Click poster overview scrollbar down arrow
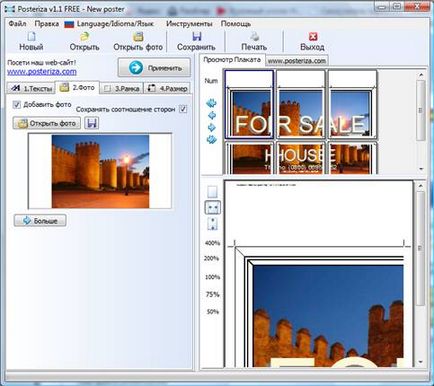 click(421, 169)
